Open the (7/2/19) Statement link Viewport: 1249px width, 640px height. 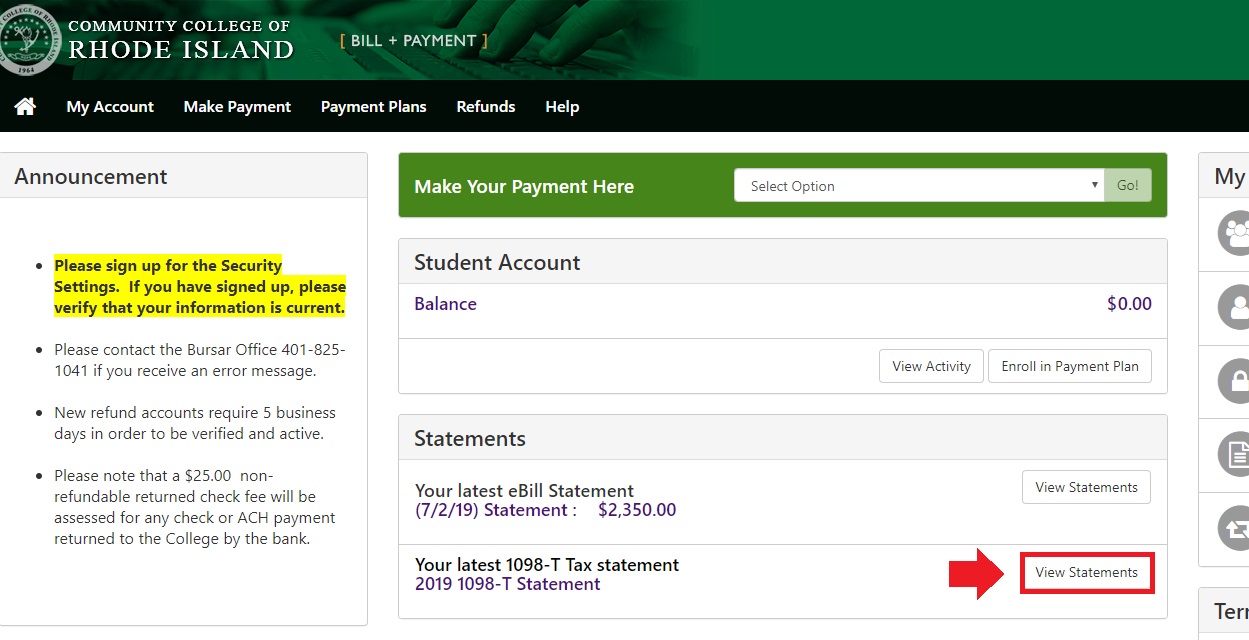click(x=495, y=510)
